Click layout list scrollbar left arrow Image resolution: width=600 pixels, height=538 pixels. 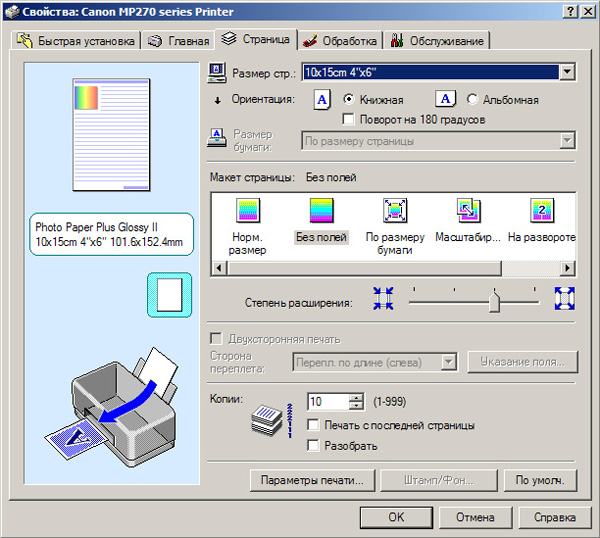218,268
